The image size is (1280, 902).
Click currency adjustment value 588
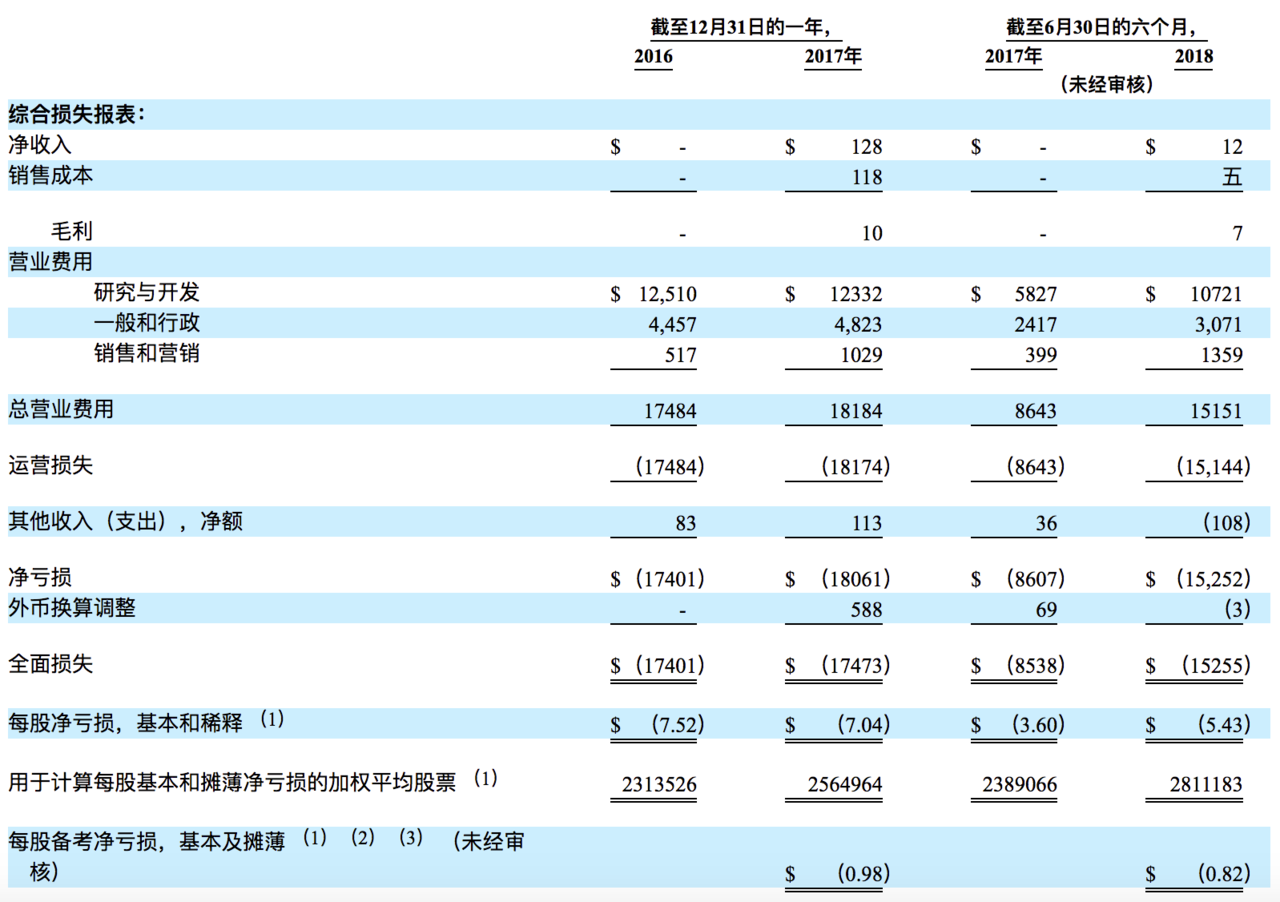tap(867, 609)
